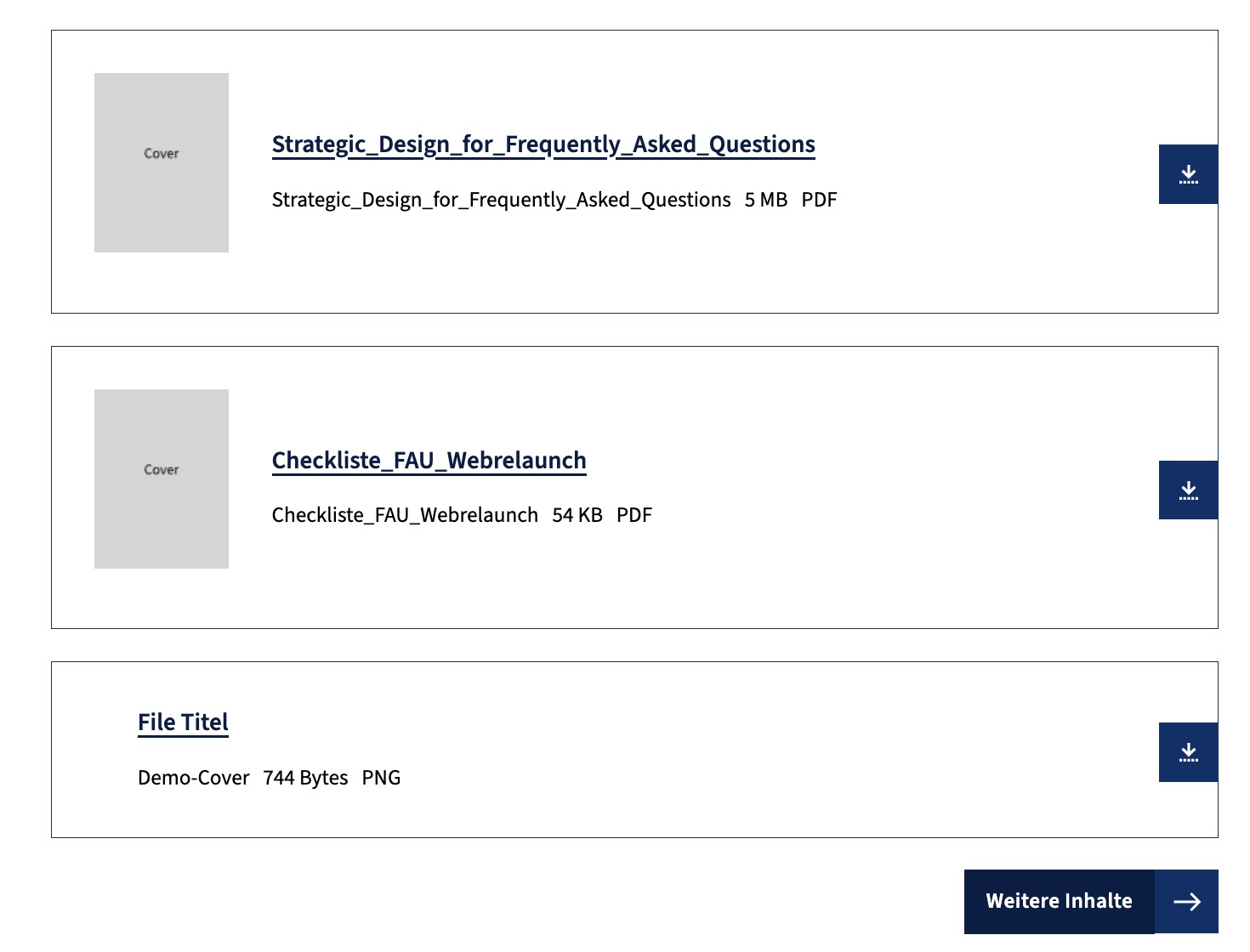Download the File Titel PNG via icon

point(1188,752)
